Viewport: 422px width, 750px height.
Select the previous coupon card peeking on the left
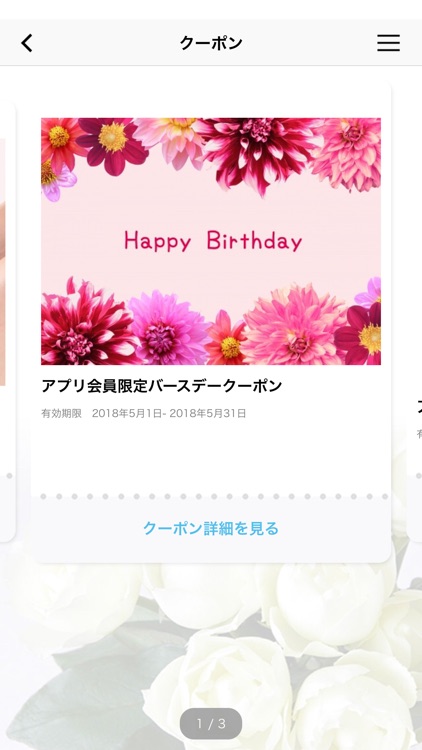[7, 320]
